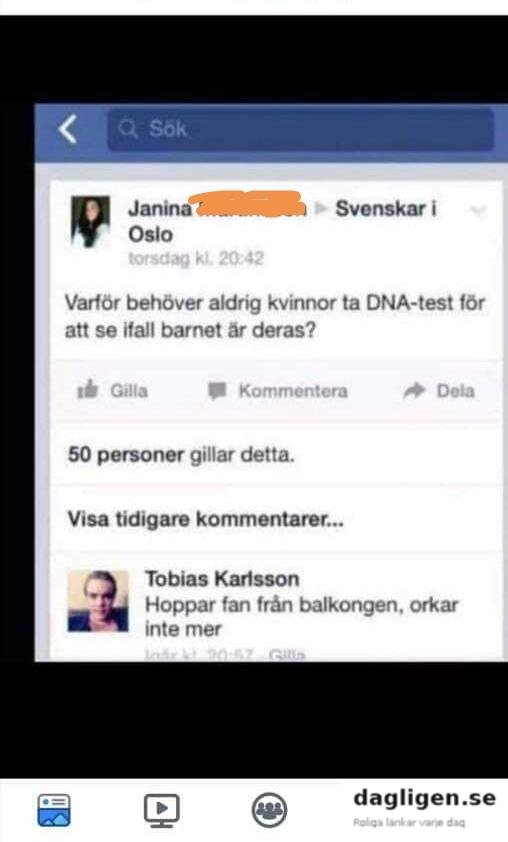Click the Dela share arrow icon
Viewport: 508px width, 842px height.
coord(414,390)
